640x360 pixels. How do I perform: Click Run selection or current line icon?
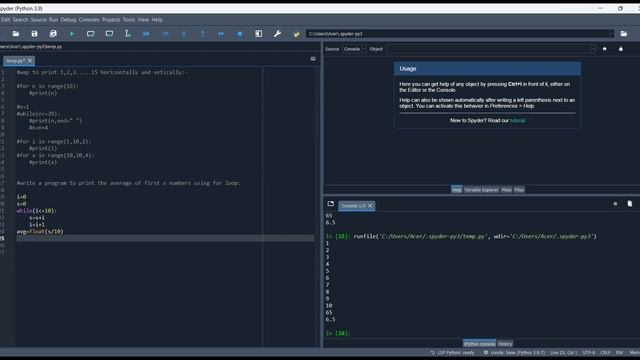point(128,34)
